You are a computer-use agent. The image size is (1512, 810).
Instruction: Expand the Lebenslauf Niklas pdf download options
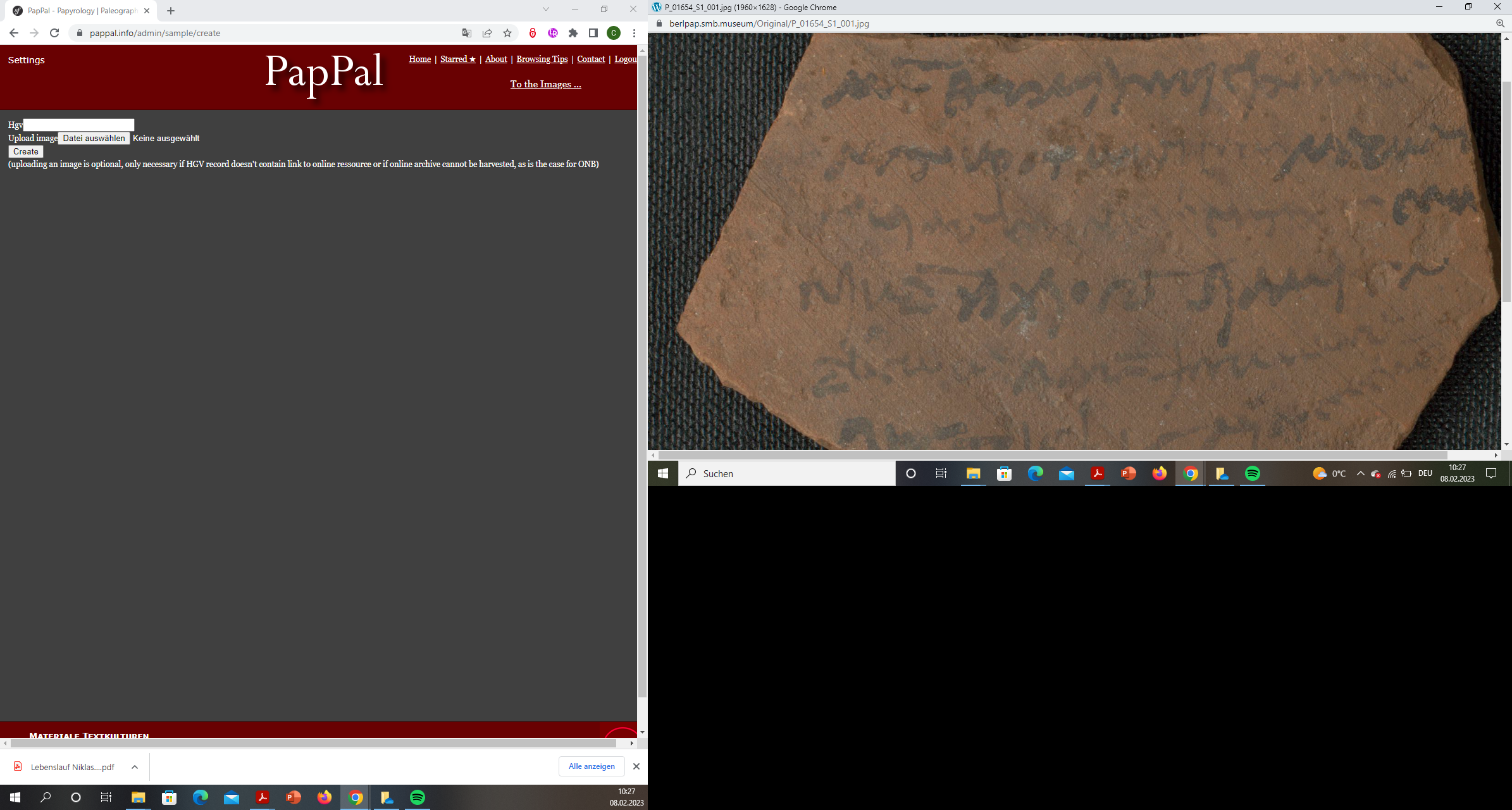pyautogui.click(x=135, y=767)
